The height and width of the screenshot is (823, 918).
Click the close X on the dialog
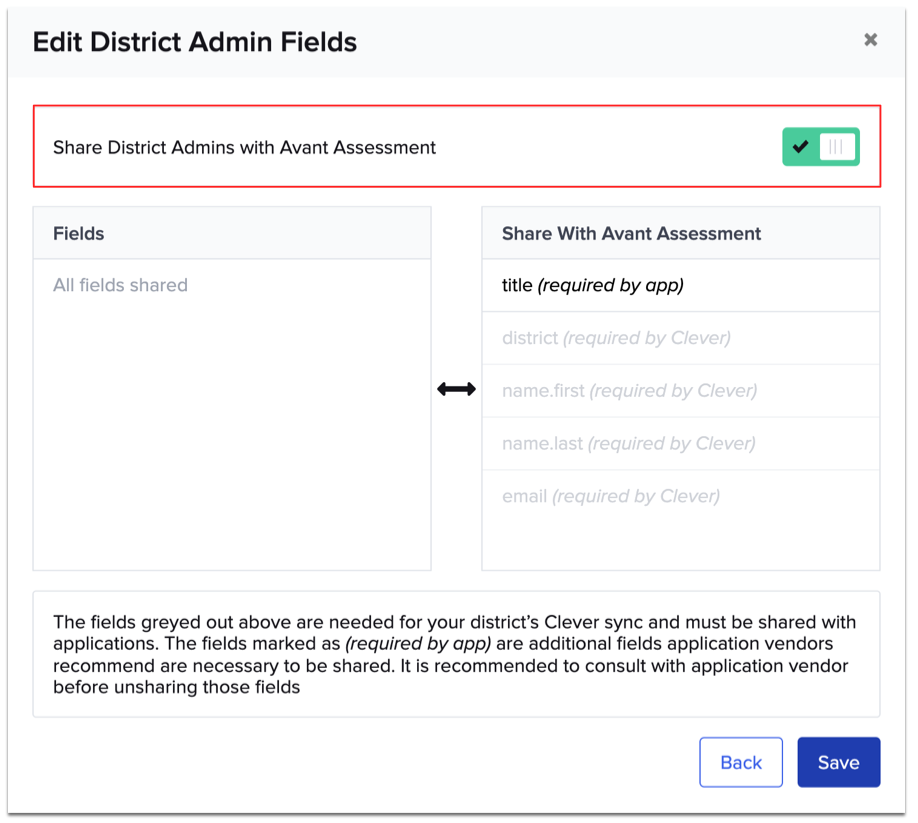(x=870, y=40)
